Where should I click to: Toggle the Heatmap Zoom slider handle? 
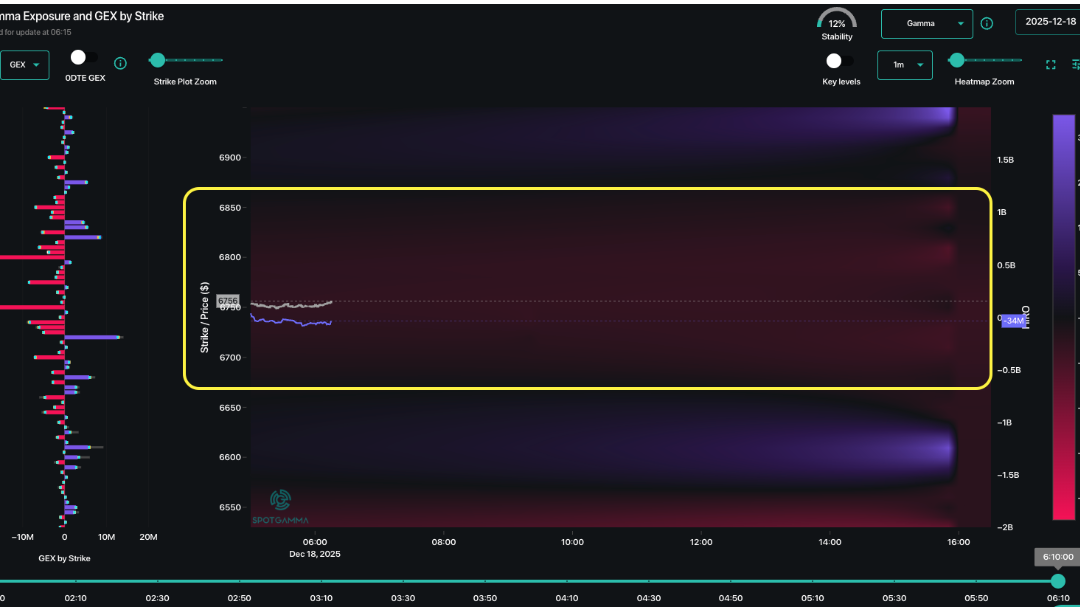tap(957, 60)
